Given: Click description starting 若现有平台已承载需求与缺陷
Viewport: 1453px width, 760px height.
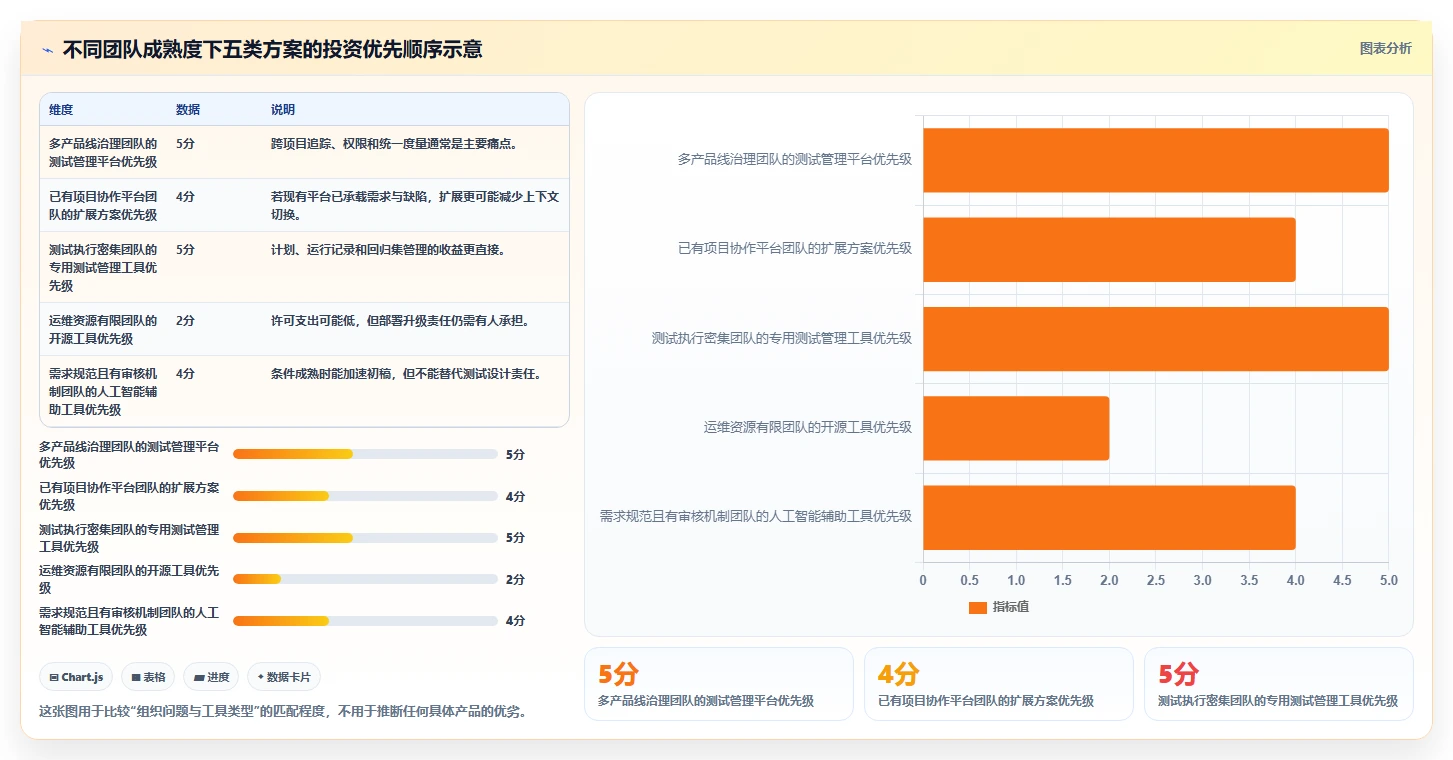Looking at the screenshot, I should [415, 206].
